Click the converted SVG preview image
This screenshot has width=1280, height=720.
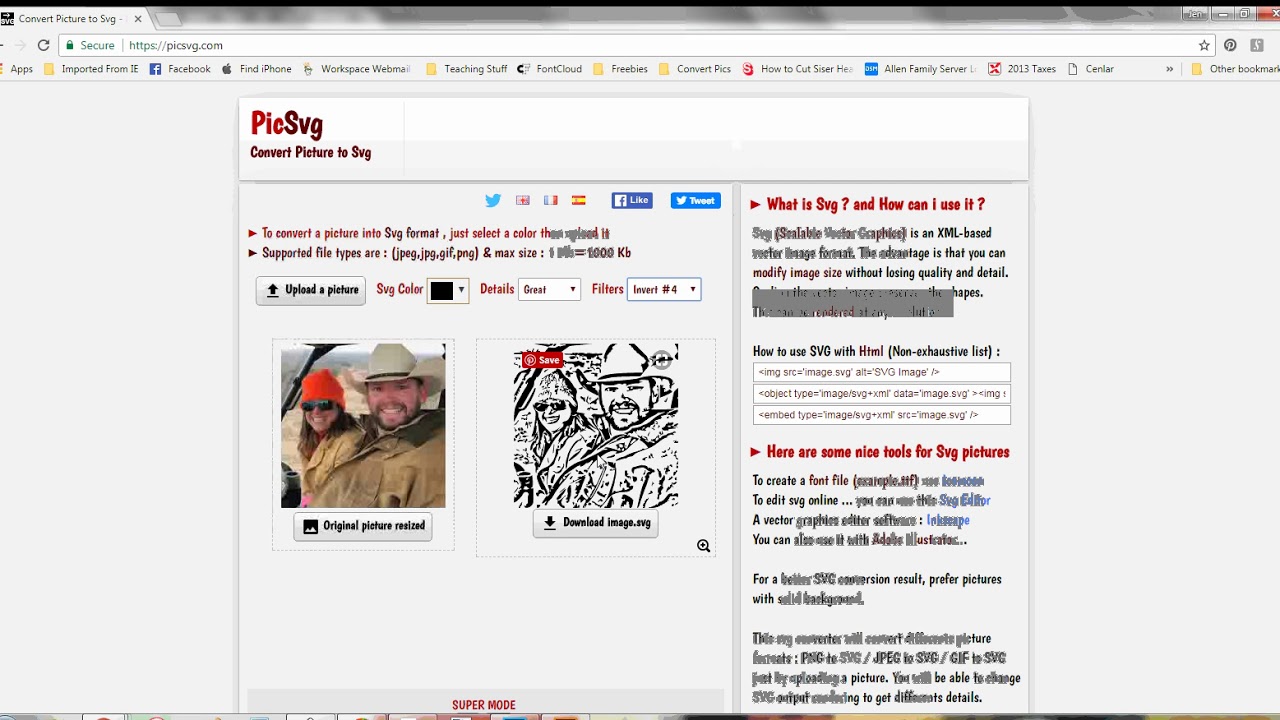596,426
